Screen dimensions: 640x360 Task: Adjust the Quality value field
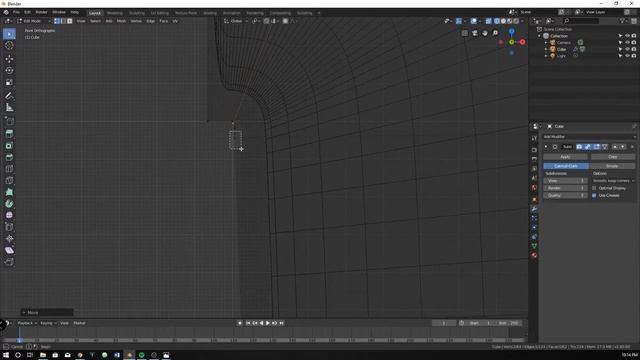(566, 196)
